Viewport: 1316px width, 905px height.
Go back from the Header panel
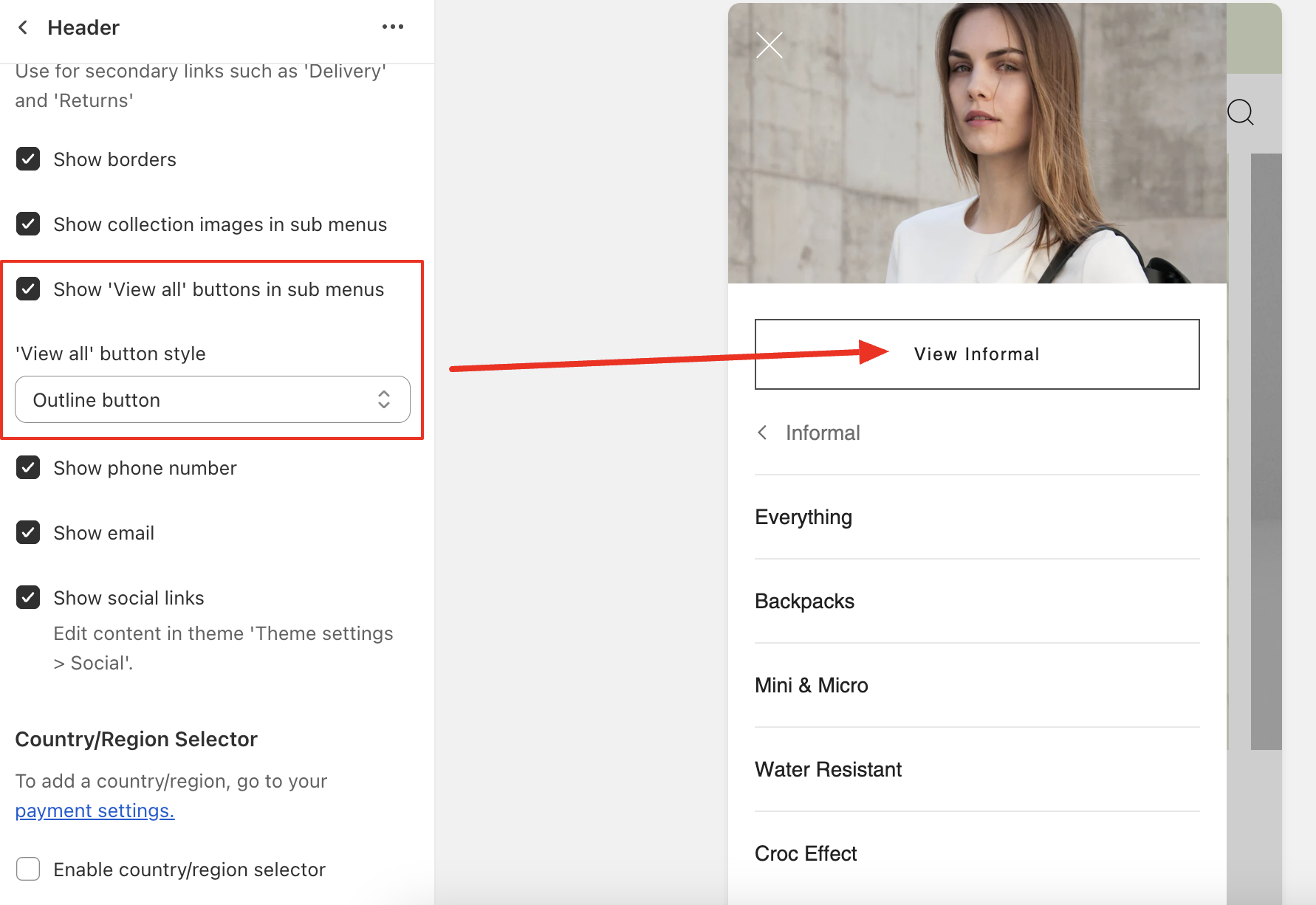pos(23,27)
